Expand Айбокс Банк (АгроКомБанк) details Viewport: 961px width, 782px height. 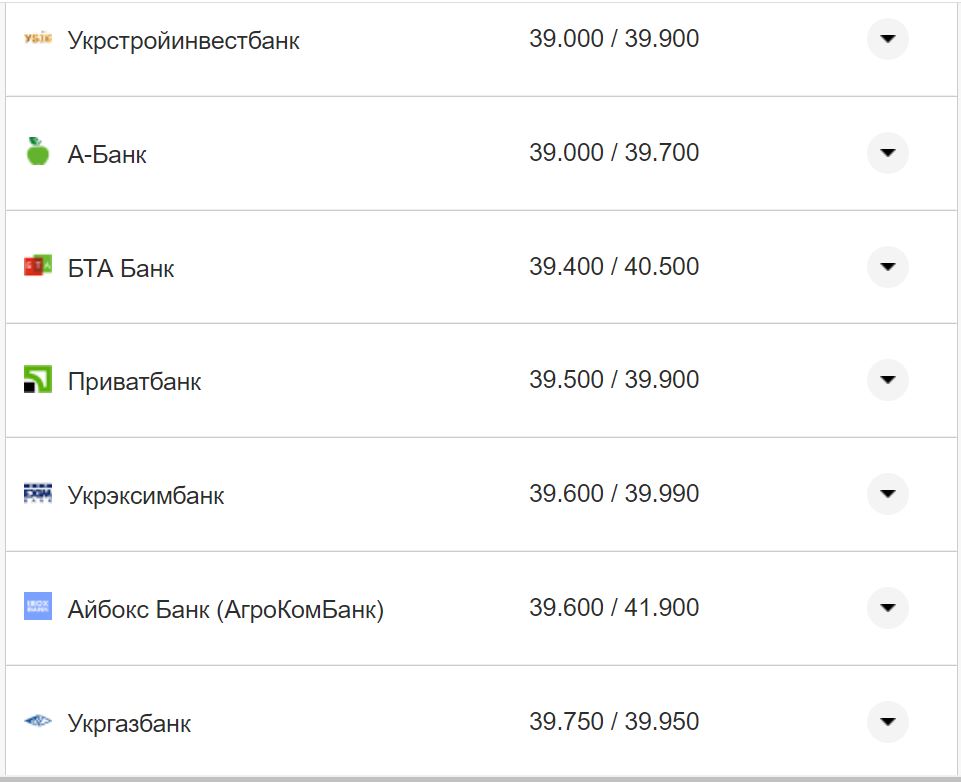coord(886,607)
